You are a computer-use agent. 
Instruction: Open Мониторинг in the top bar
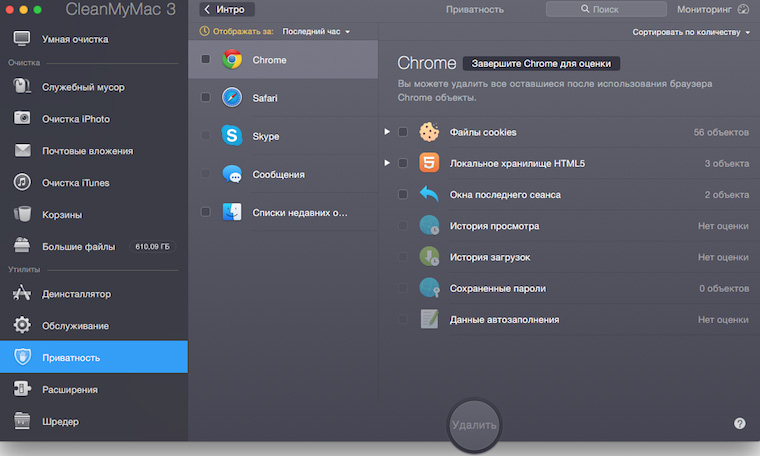tap(712, 9)
